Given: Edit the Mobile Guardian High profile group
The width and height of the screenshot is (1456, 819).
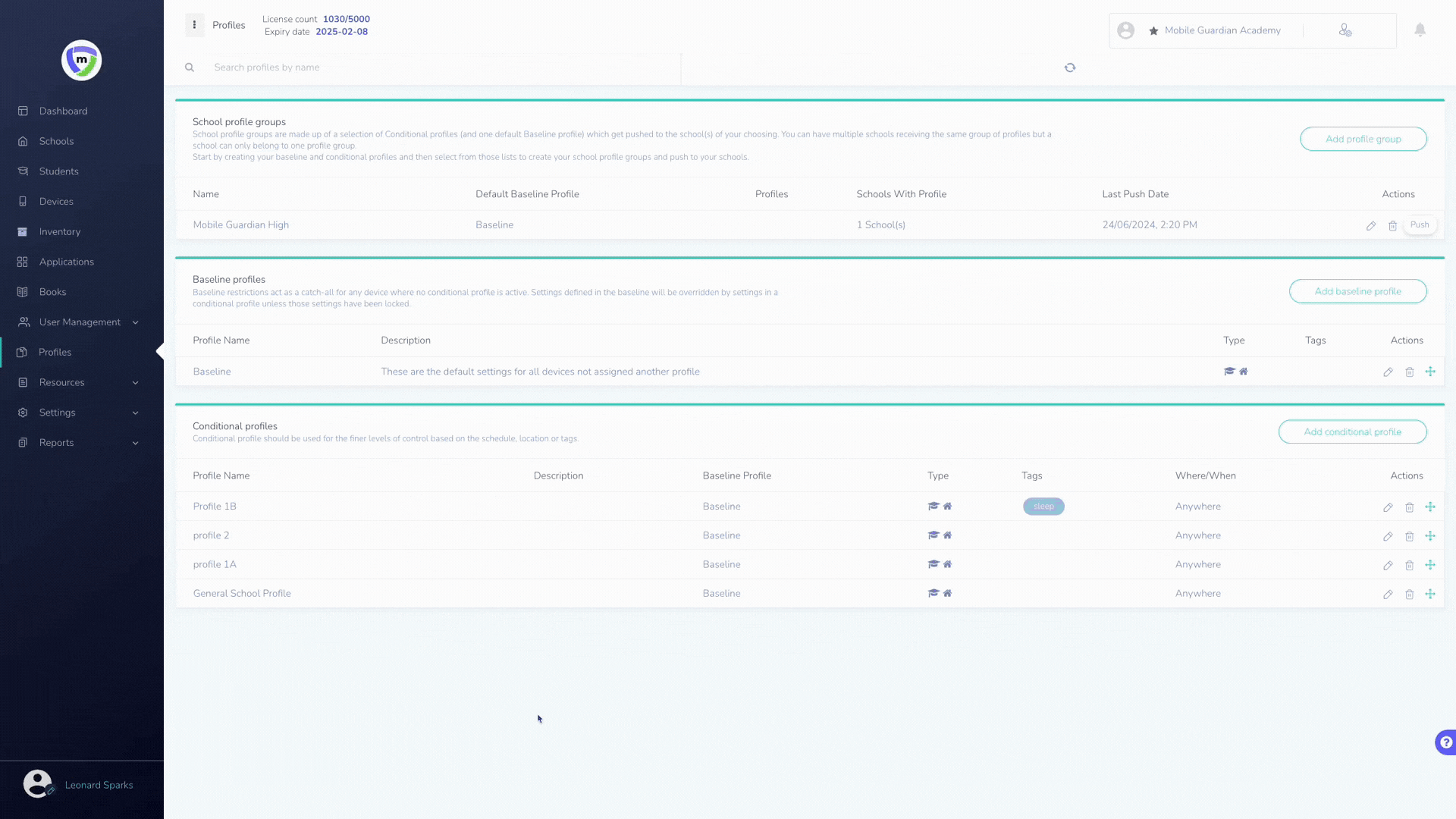Looking at the screenshot, I should coord(1370,226).
